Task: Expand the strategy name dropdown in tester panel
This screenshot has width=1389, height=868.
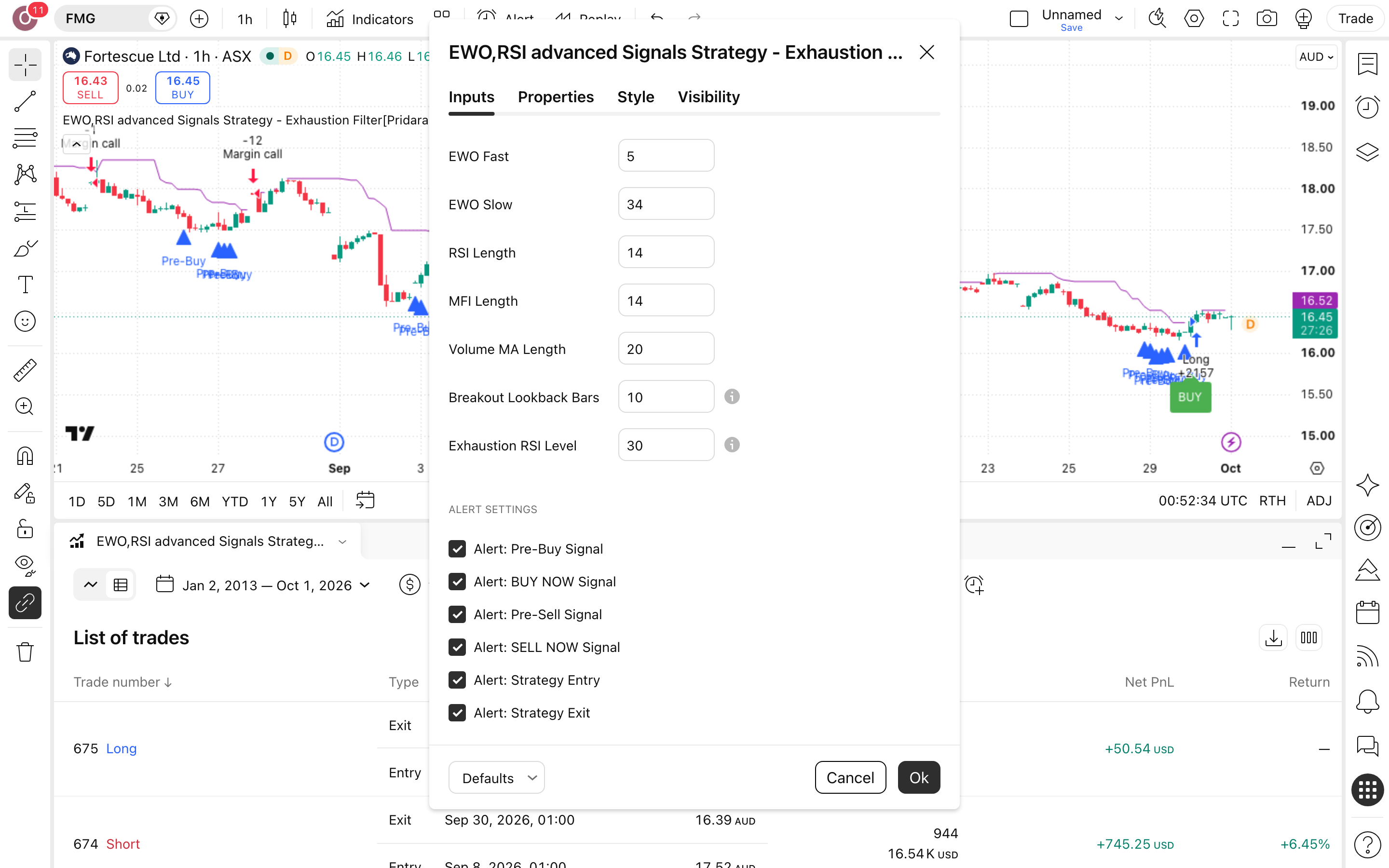Action: (x=342, y=542)
